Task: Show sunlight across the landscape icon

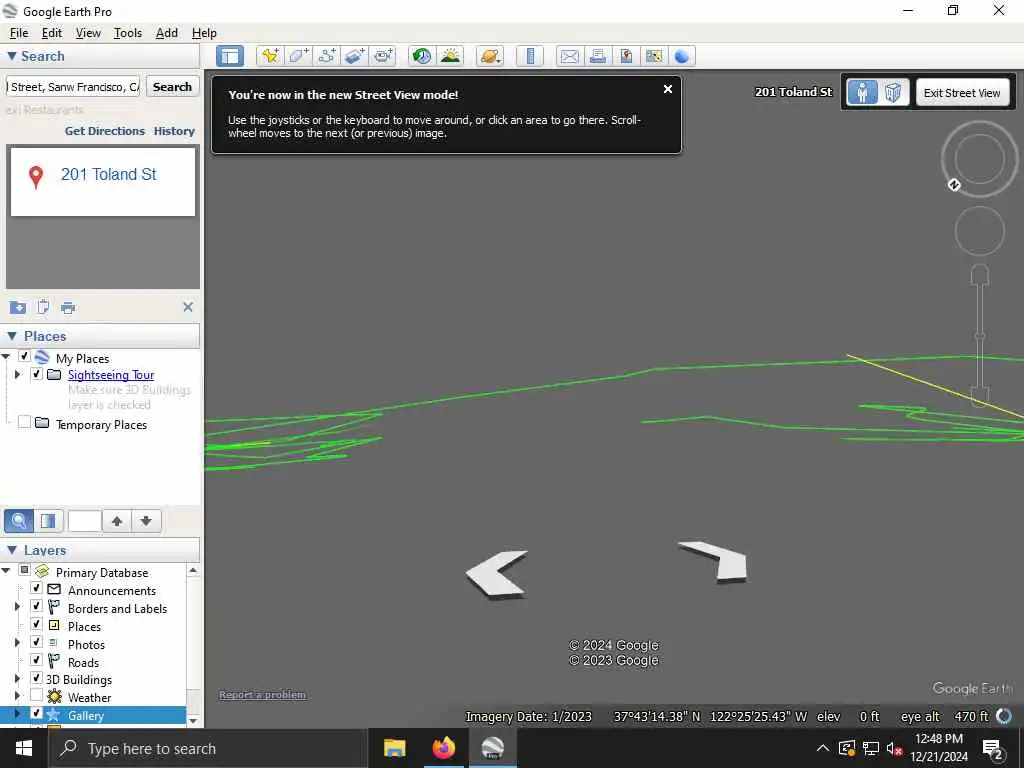Action: 451,56
